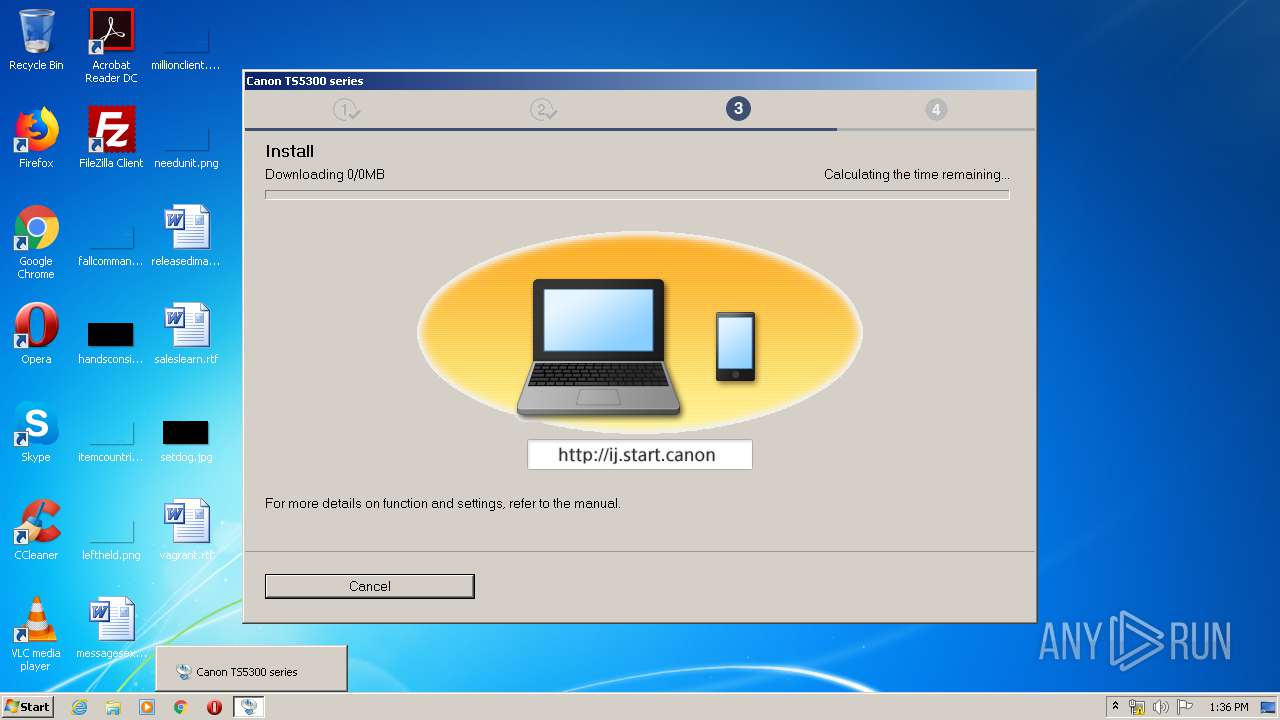Select Acrobat Reader DC desktop icon

click(111, 46)
